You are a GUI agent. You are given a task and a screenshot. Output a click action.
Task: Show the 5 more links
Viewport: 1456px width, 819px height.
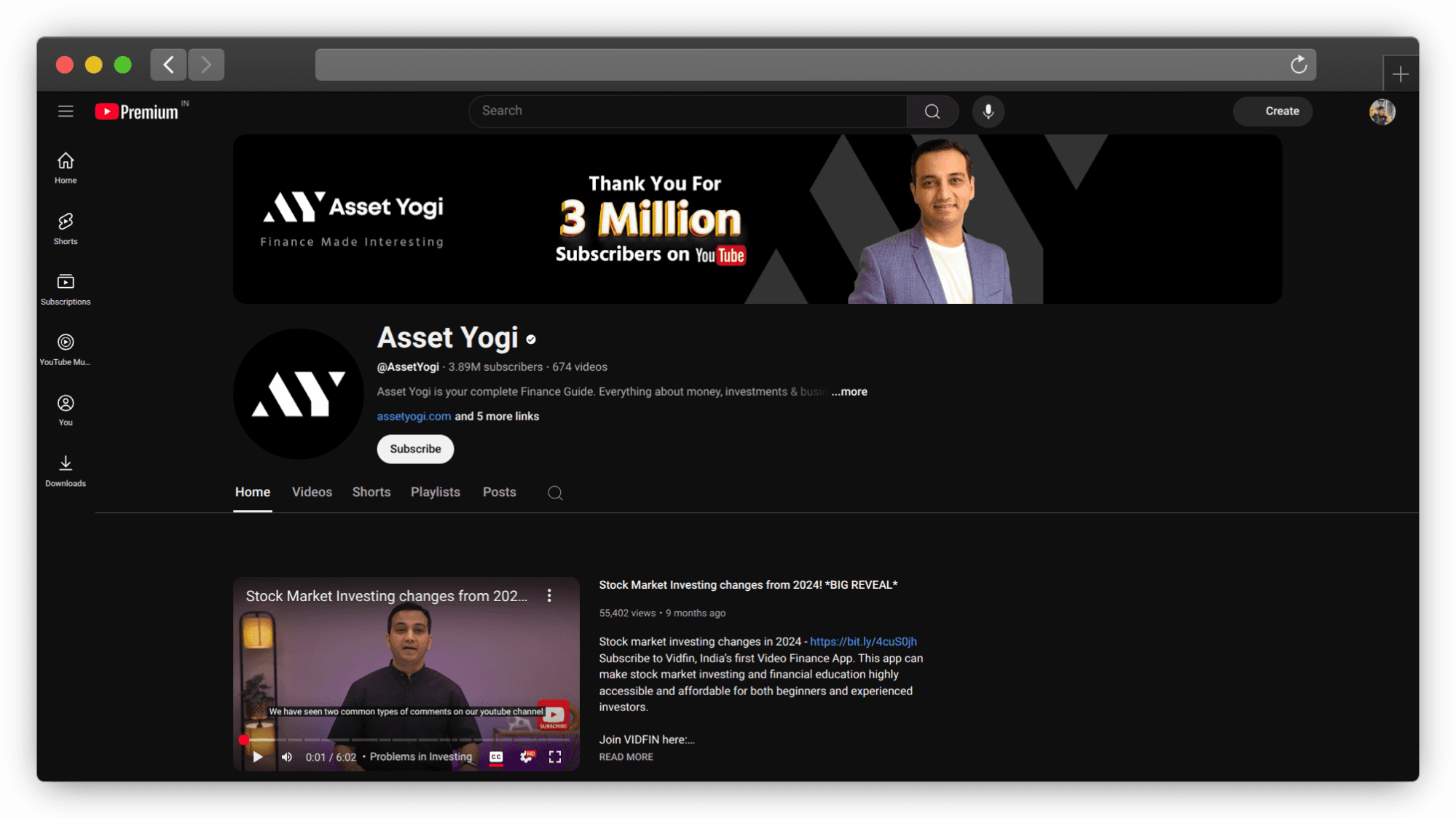(x=497, y=416)
